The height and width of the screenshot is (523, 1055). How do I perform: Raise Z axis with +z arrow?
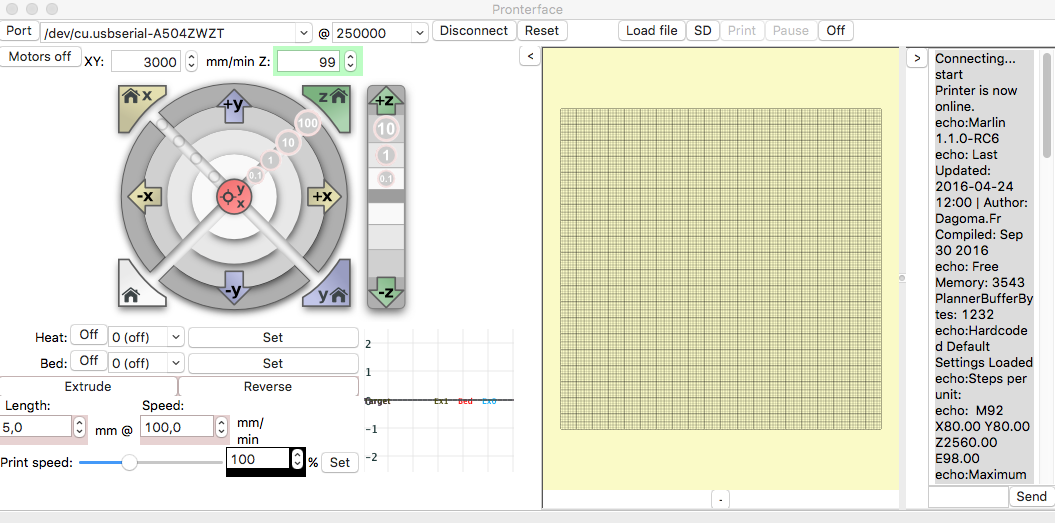[x=386, y=101]
